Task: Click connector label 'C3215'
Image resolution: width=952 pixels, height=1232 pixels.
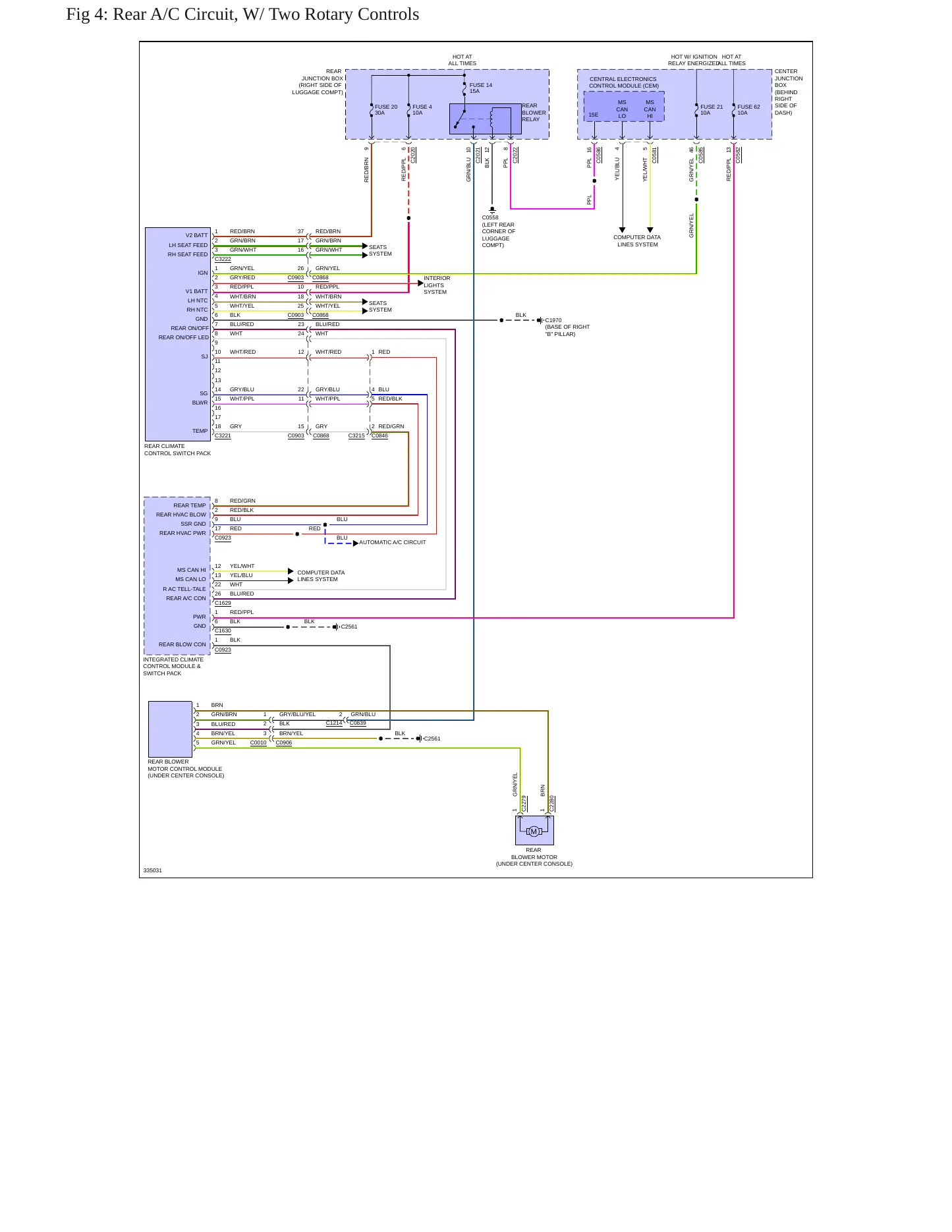Action: (x=356, y=436)
